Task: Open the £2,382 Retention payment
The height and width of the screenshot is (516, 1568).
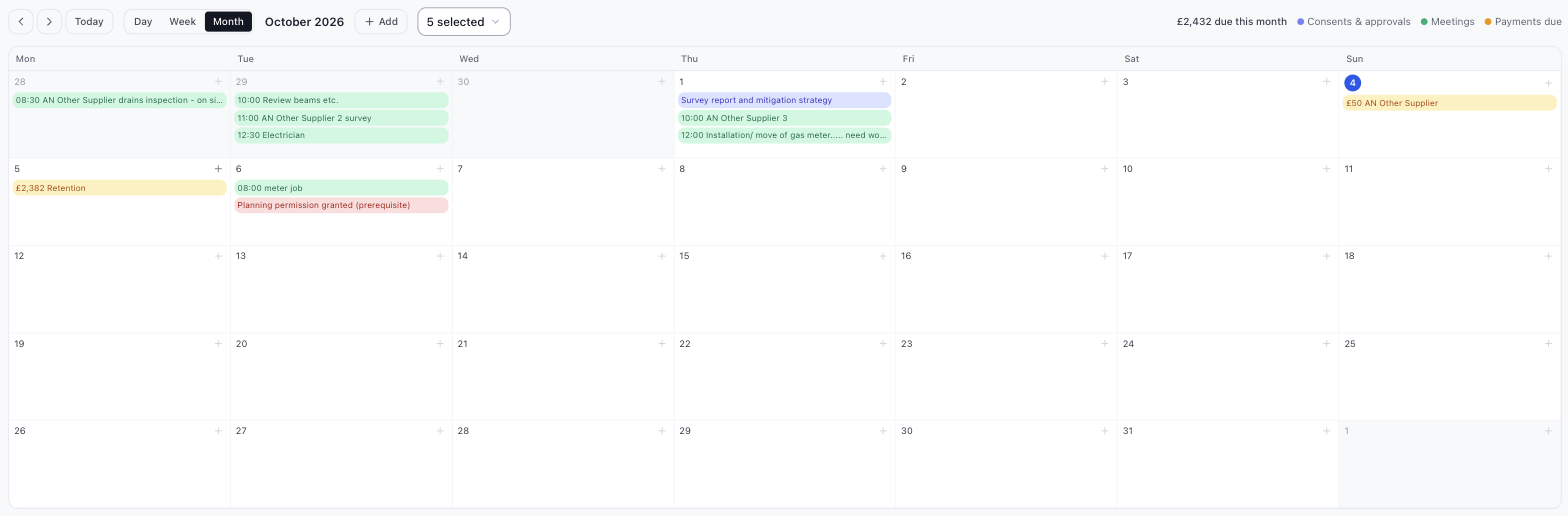Action: pyautogui.click(x=120, y=188)
